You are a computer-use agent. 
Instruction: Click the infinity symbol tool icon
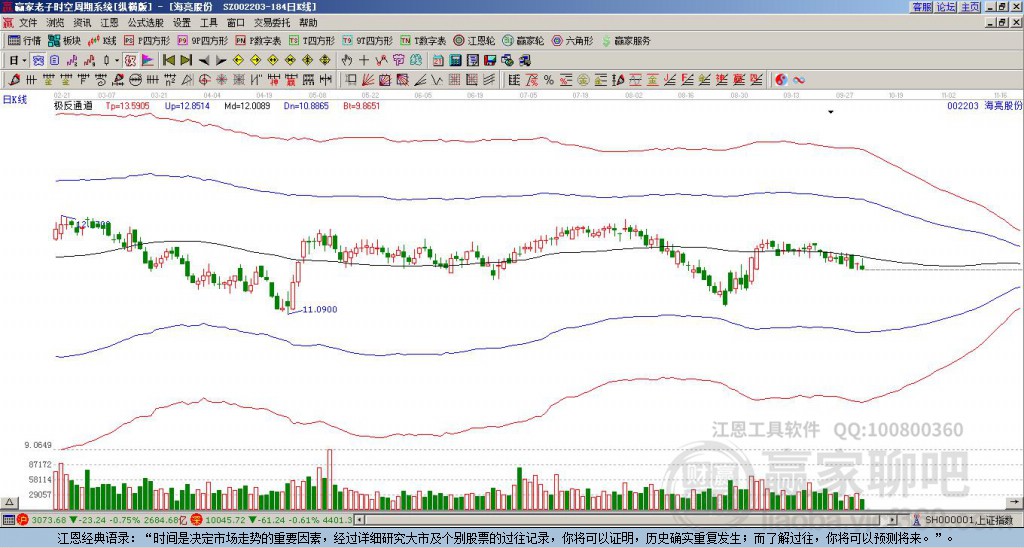point(799,79)
